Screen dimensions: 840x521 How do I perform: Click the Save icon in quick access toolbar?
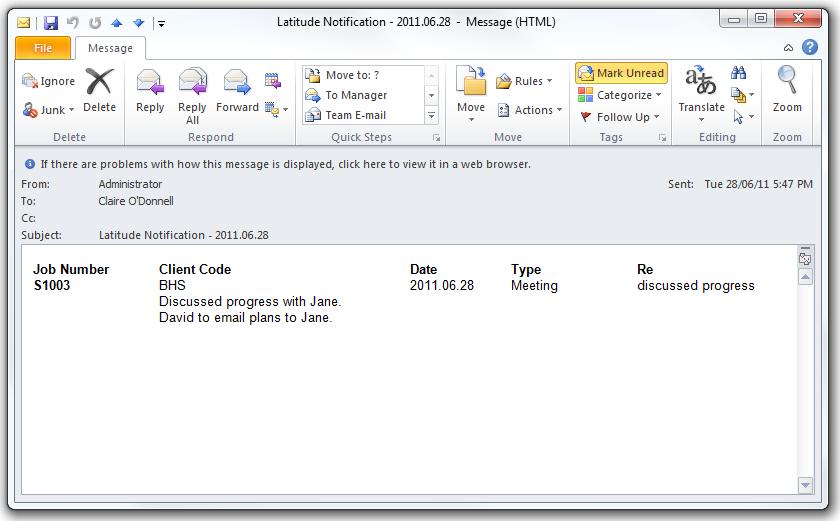click(50, 22)
